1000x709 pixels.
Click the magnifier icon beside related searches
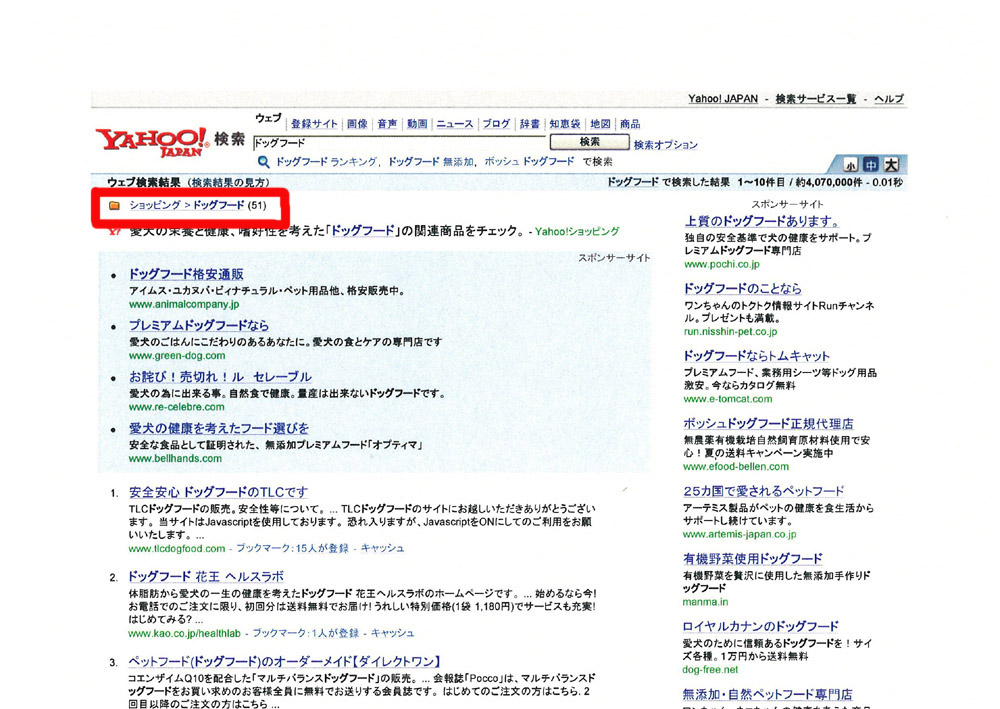click(x=263, y=162)
